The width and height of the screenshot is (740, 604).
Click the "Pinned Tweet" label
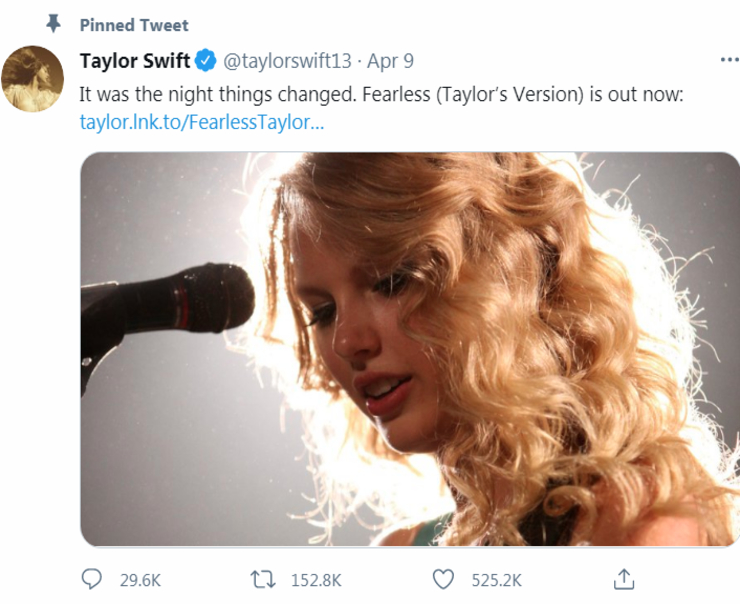(134, 25)
